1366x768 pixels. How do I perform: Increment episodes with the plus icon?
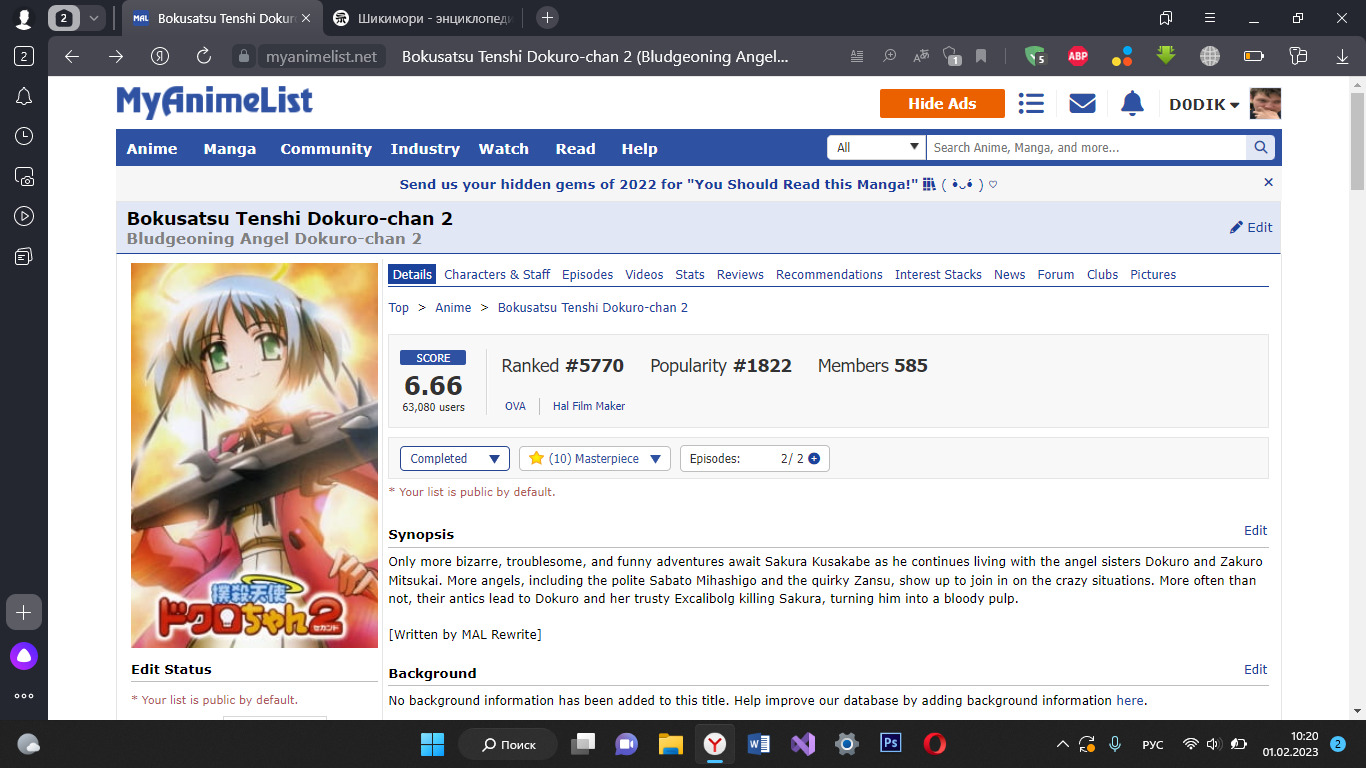814,459
